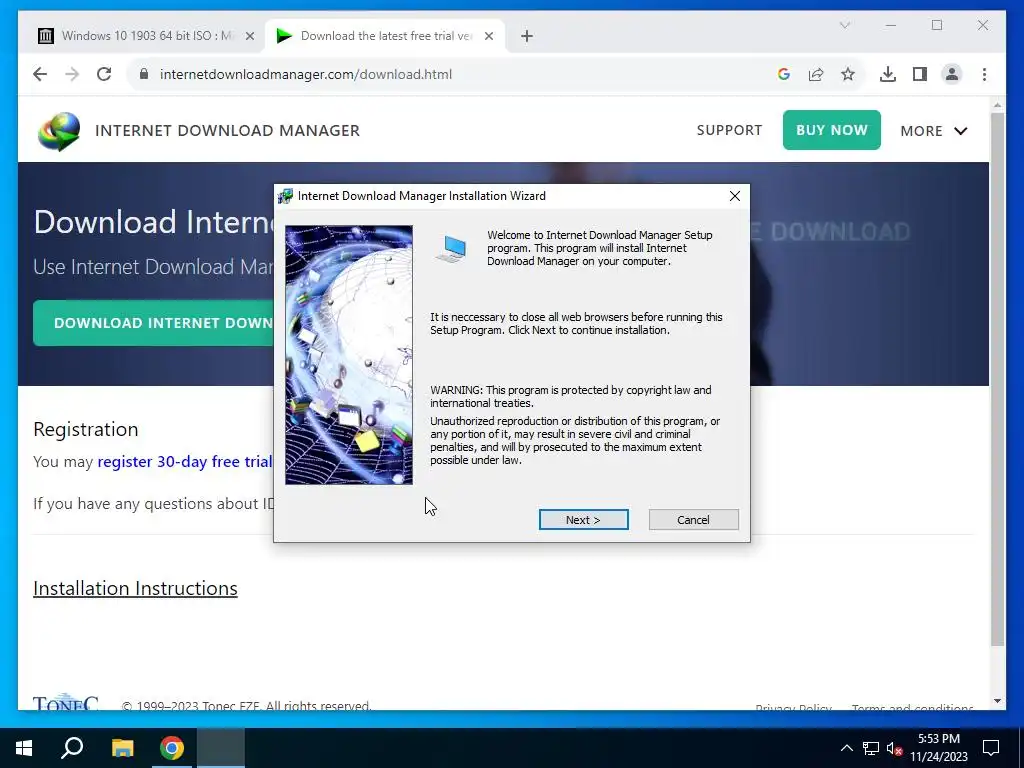
Task: Open Chrome downloads tray
Action: coord(888,74)
